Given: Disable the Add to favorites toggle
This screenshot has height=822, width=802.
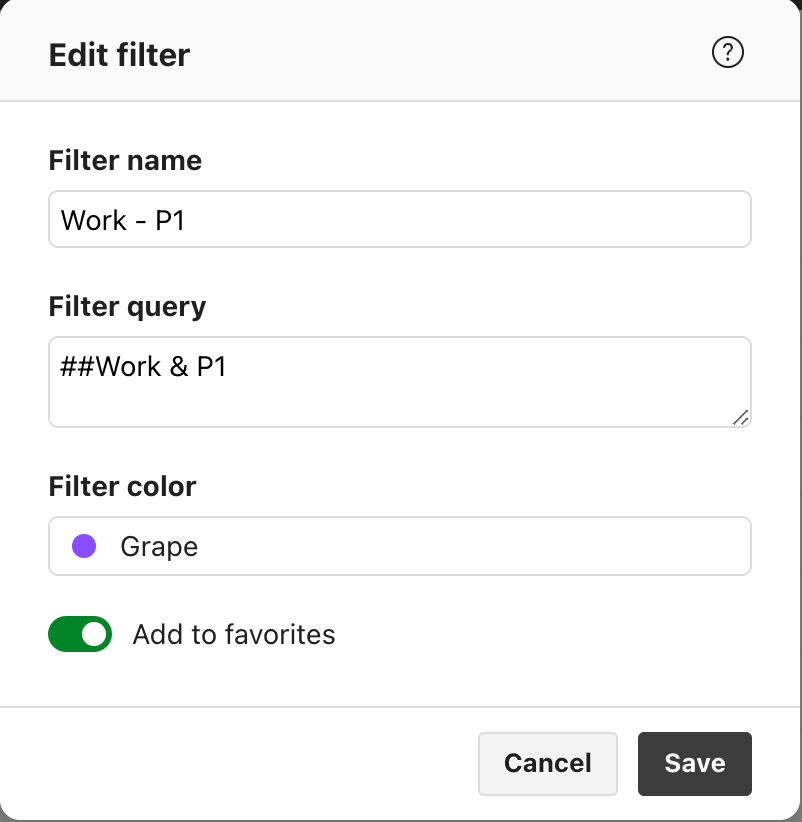Looking at the screenshot, I should (x=80, y=634).
